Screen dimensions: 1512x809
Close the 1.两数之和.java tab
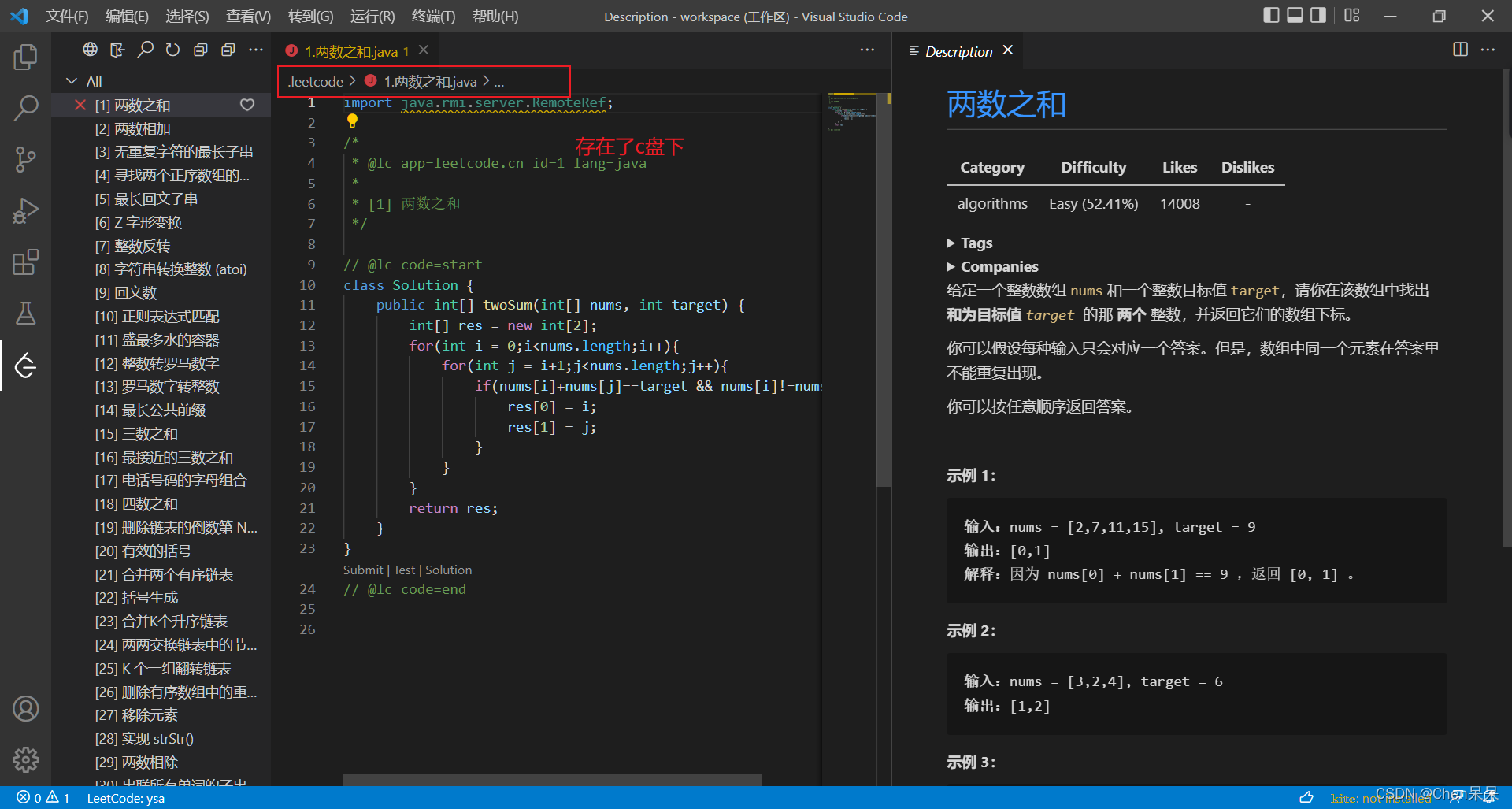point(424,50)
